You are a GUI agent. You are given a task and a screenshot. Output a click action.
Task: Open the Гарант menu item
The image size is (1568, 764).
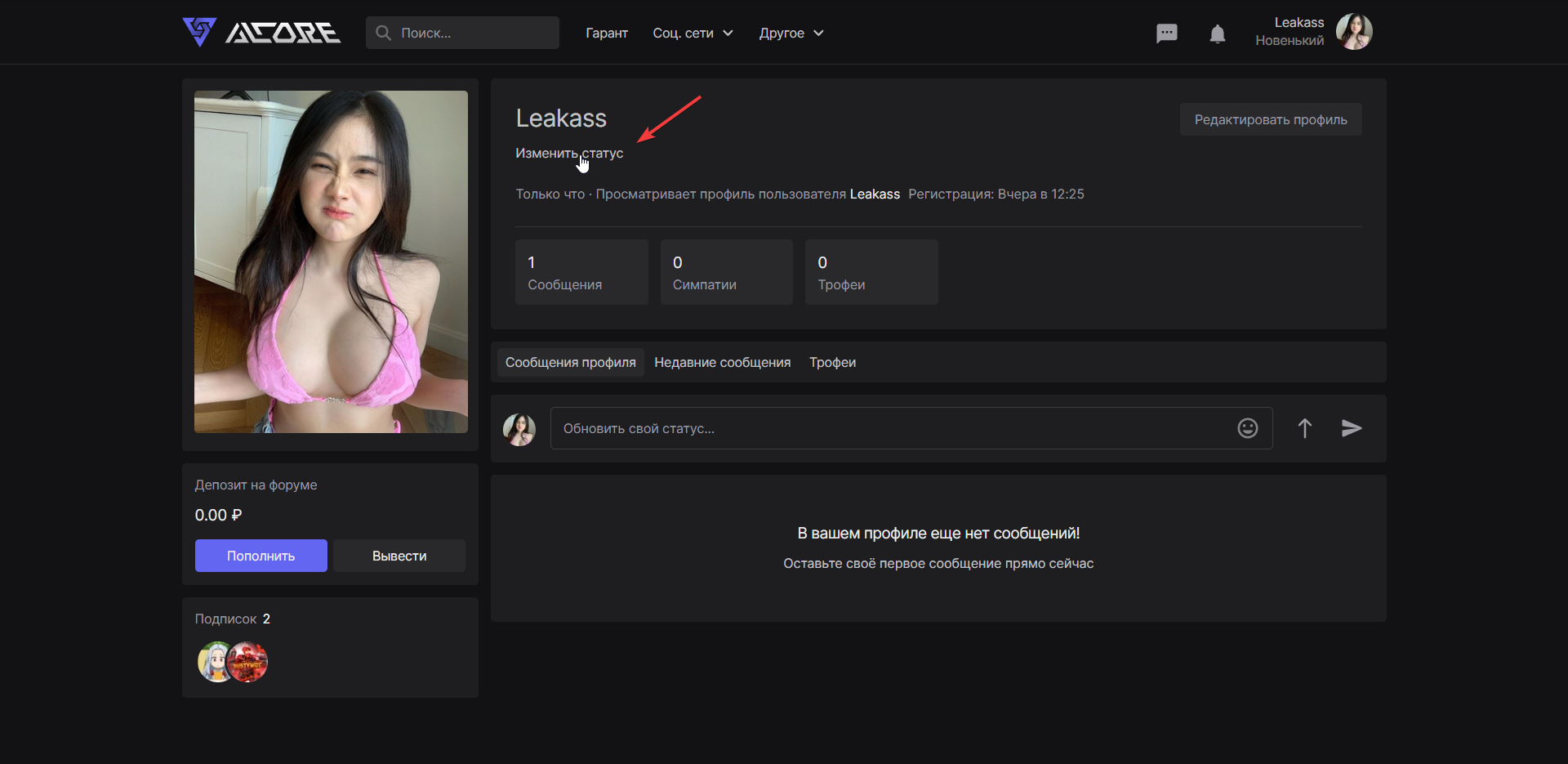[606, 33]
